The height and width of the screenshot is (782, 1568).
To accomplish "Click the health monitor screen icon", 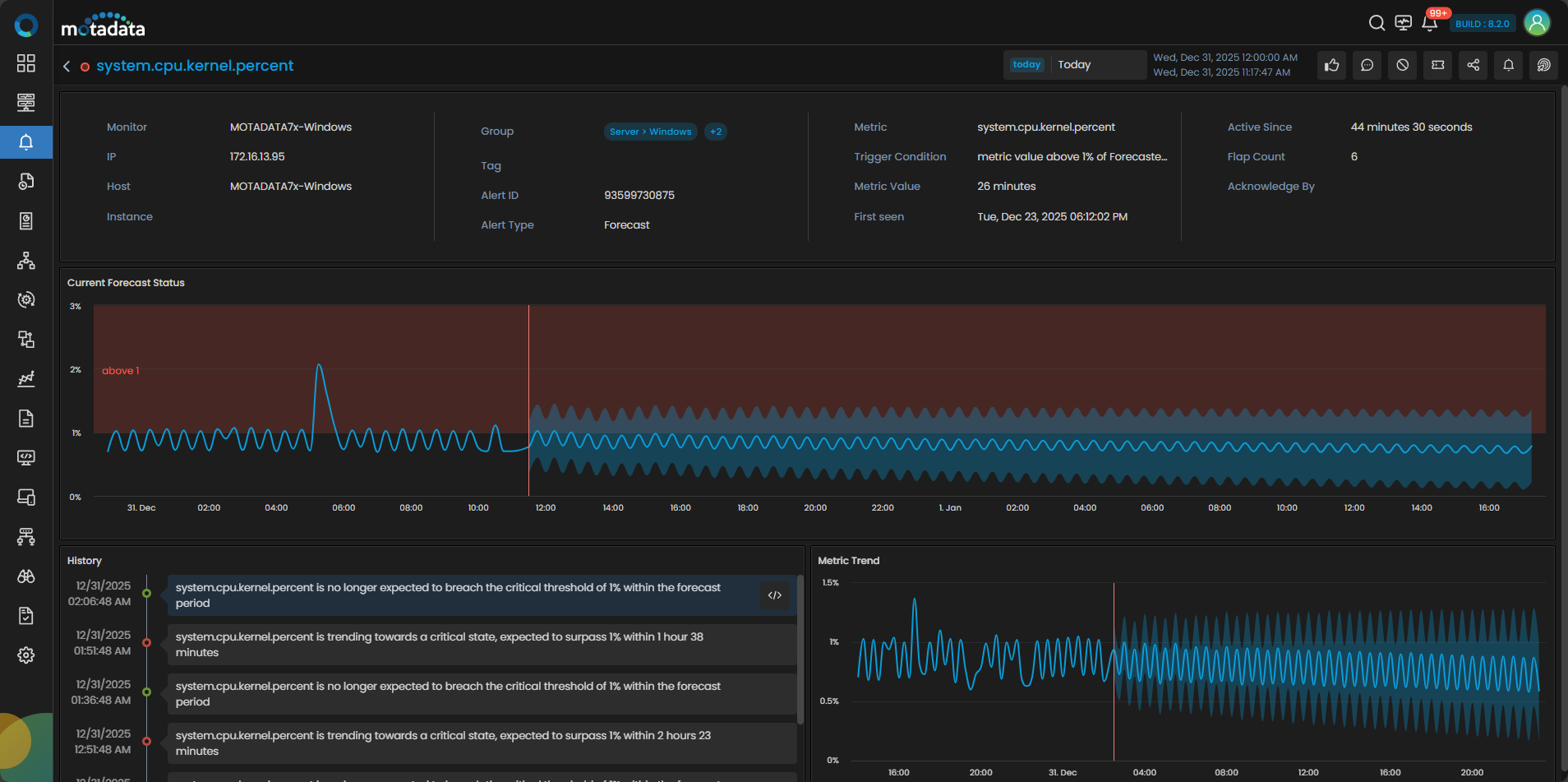I will click(x=1403, y=23).
